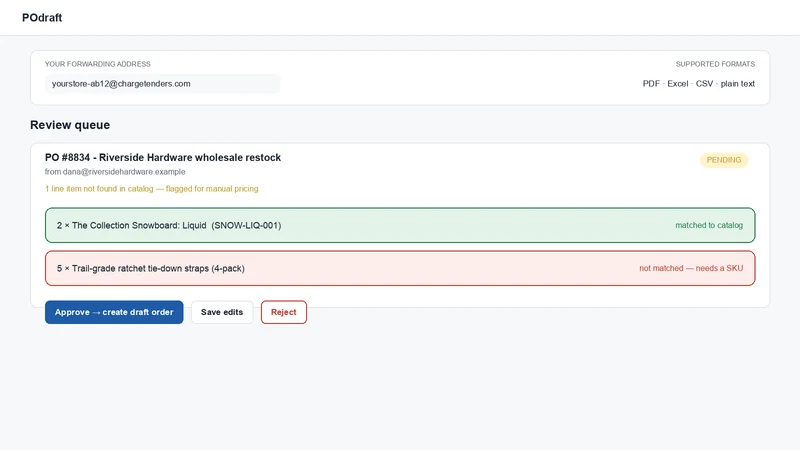800x450 pixels.
Task: Click the Save edits button
Action: click(x=222, y=312)
